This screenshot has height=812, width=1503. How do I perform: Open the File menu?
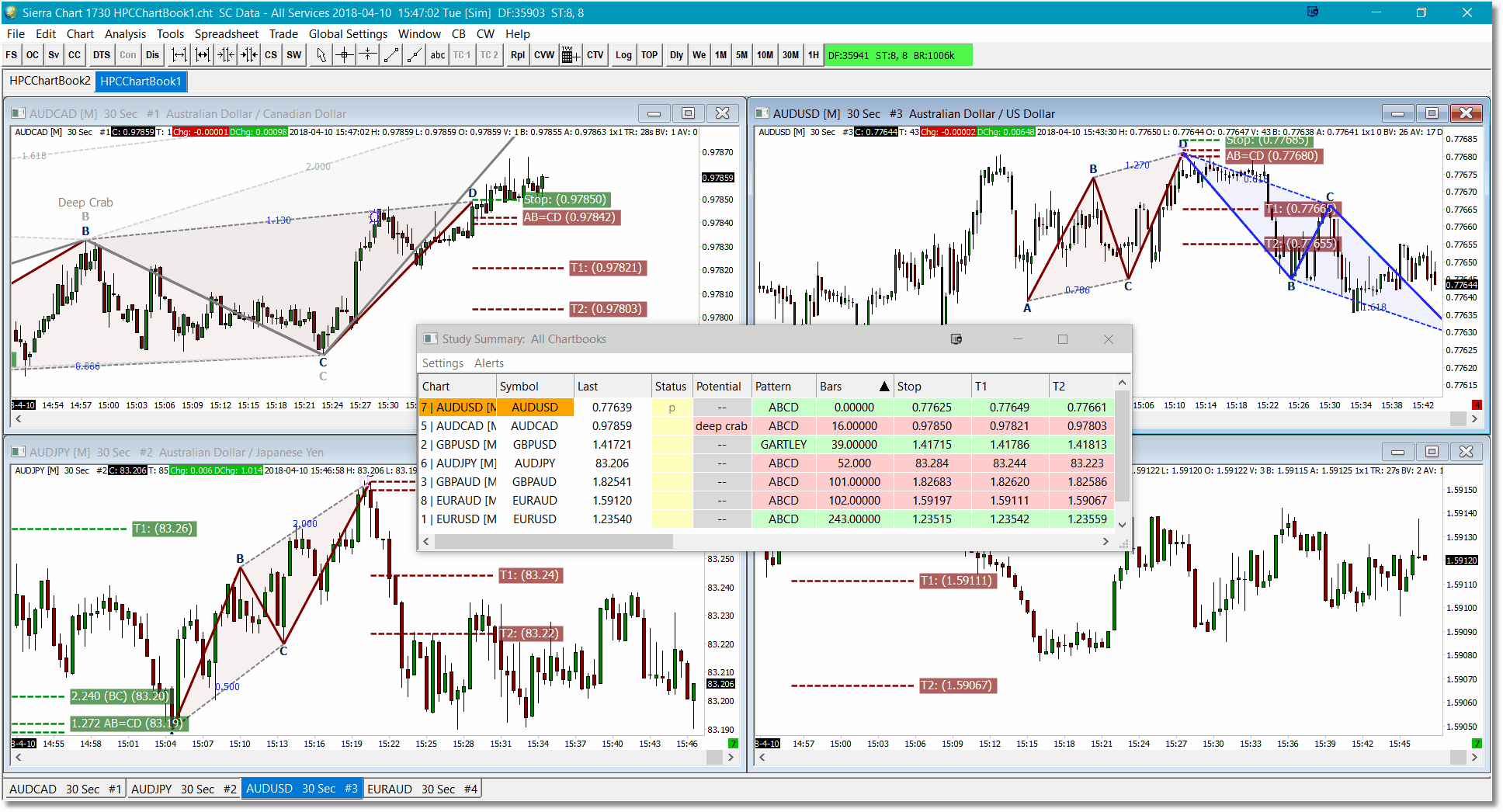(16, 33)
